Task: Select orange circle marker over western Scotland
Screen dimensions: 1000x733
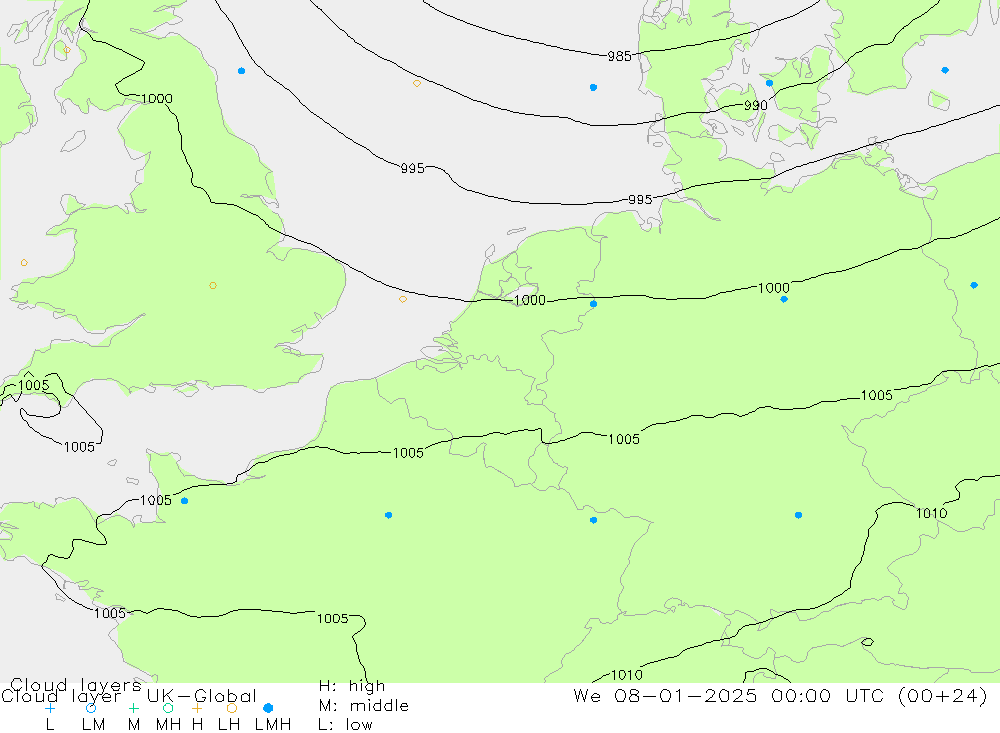Action: (x=67, y=50)
